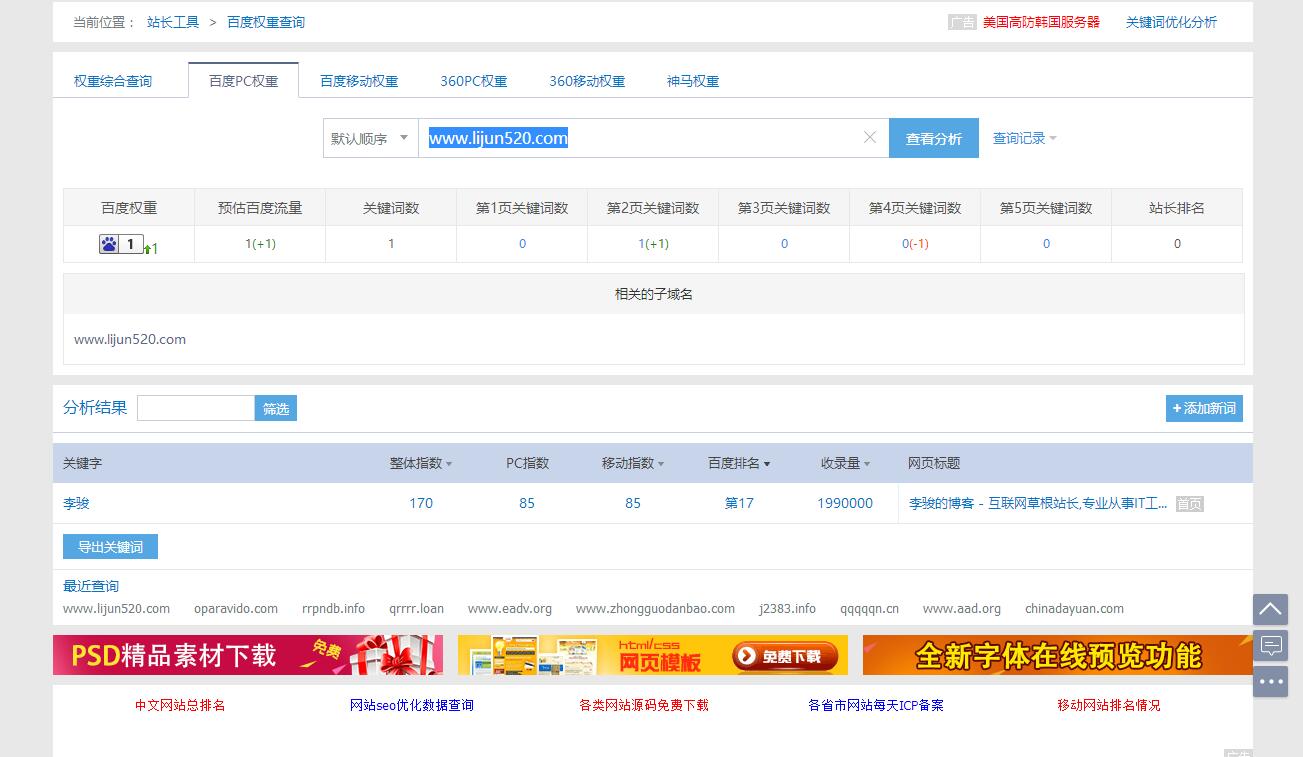
Task: Open recent query www.eadv.org
Action: [510, 608]
